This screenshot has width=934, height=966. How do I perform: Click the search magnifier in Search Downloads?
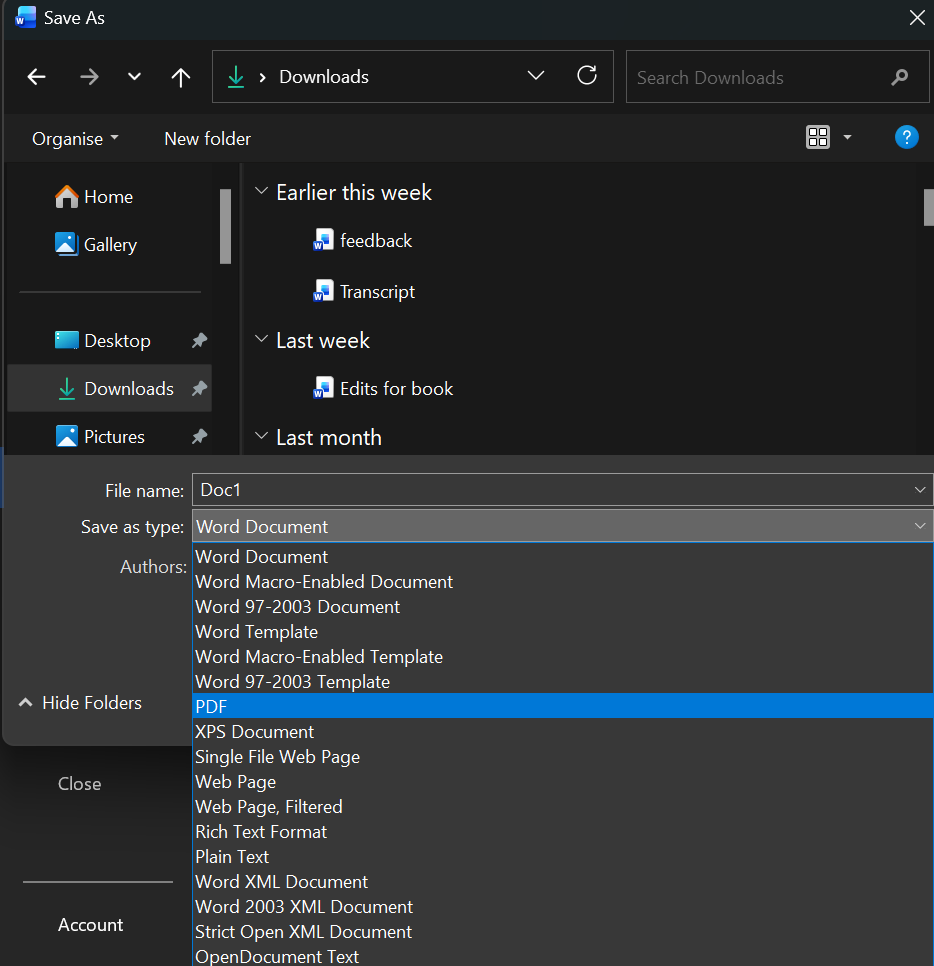[899, 76]
